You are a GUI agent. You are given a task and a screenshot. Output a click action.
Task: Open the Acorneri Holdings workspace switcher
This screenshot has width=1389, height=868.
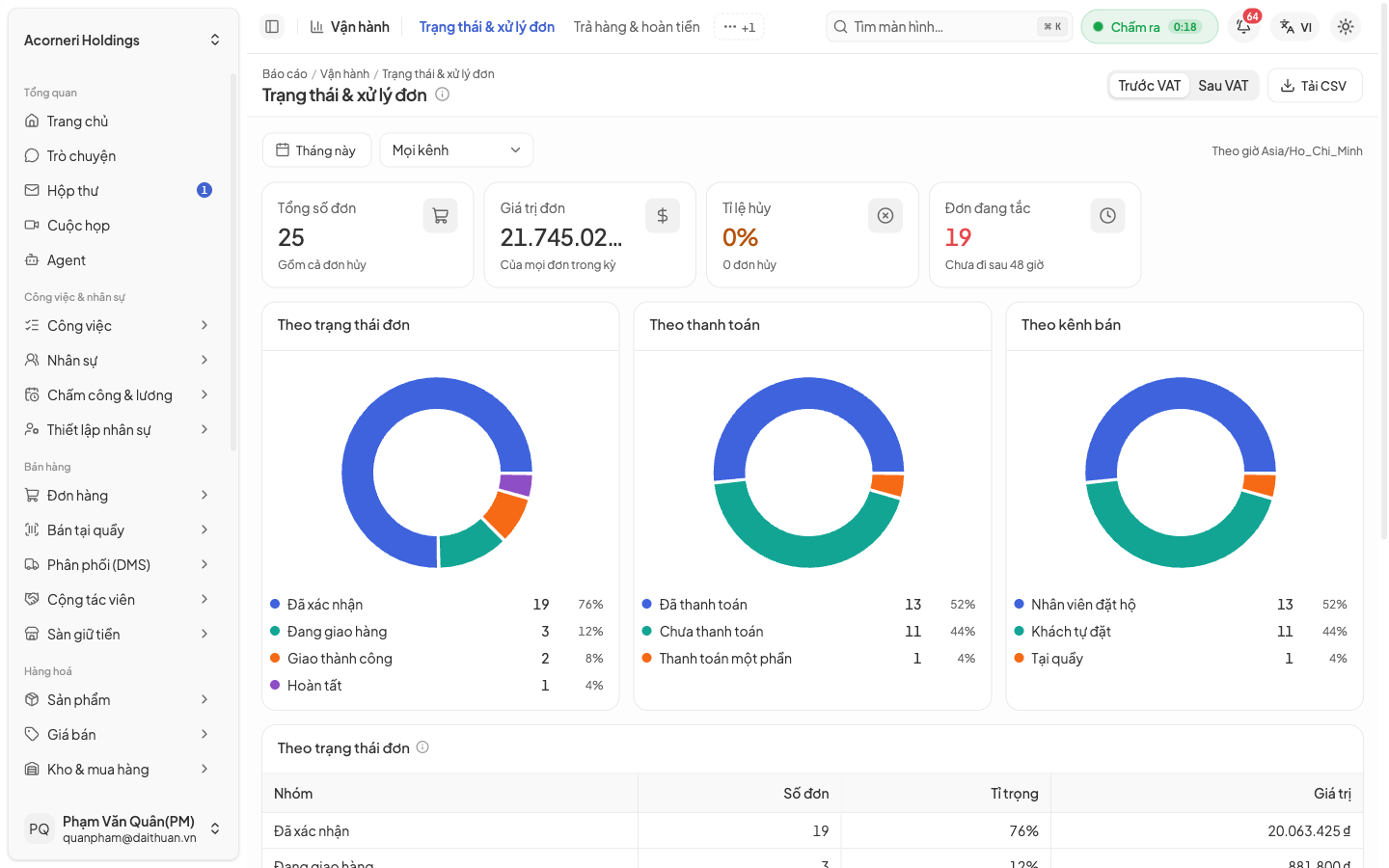click(123, 41)
